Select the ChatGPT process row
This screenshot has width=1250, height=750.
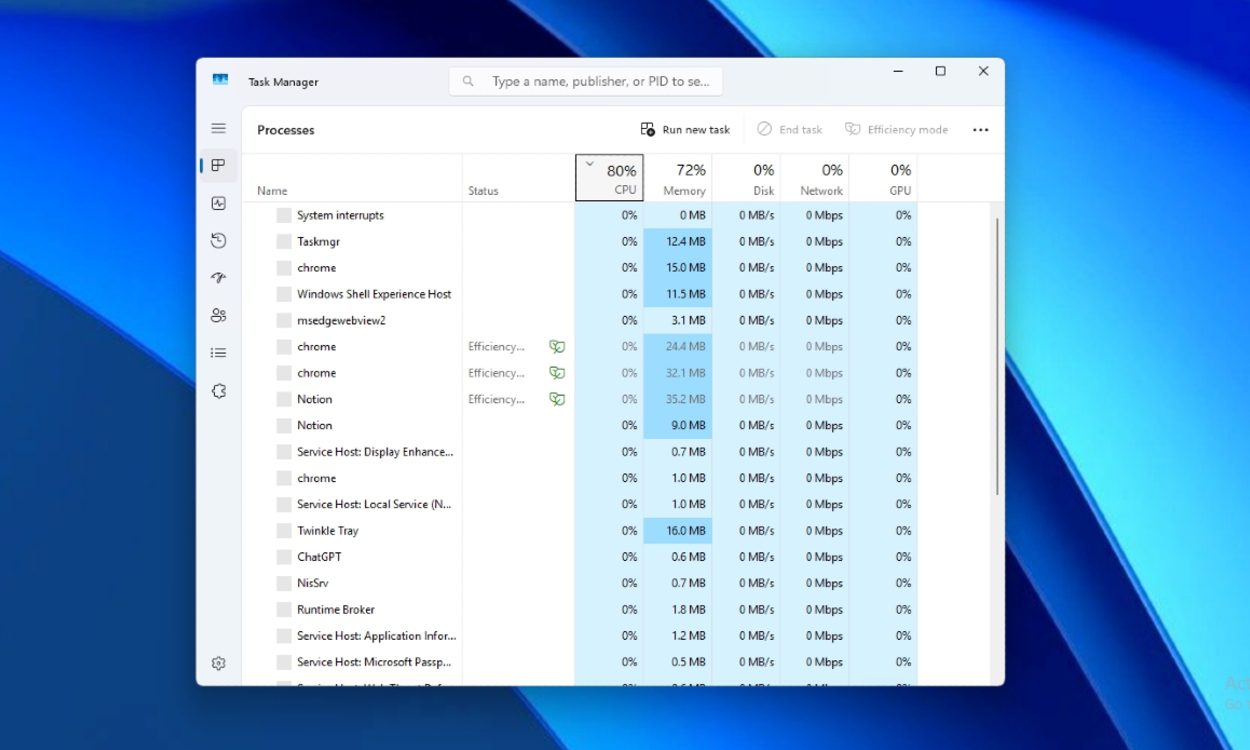point(580,557)
